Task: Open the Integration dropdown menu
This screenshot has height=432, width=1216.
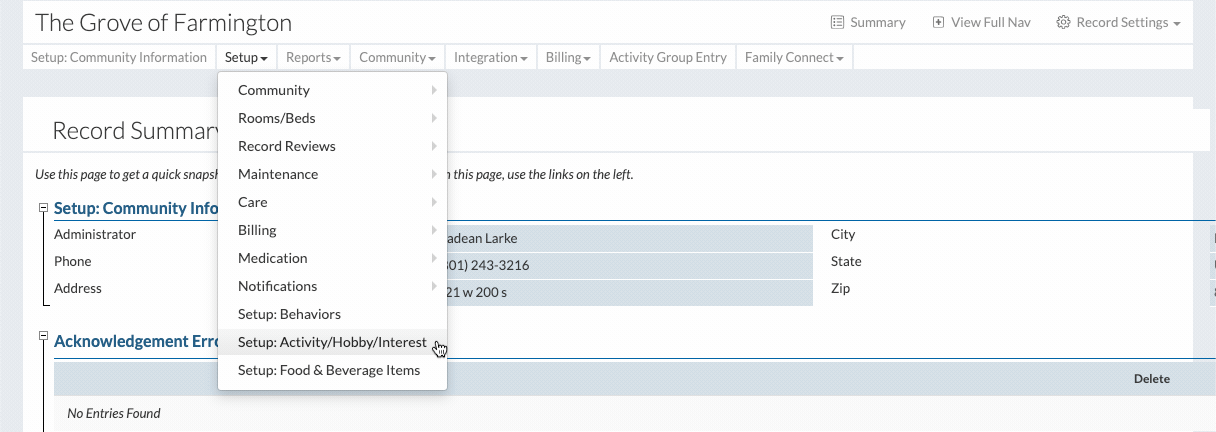Action: [x=490, y=58]
